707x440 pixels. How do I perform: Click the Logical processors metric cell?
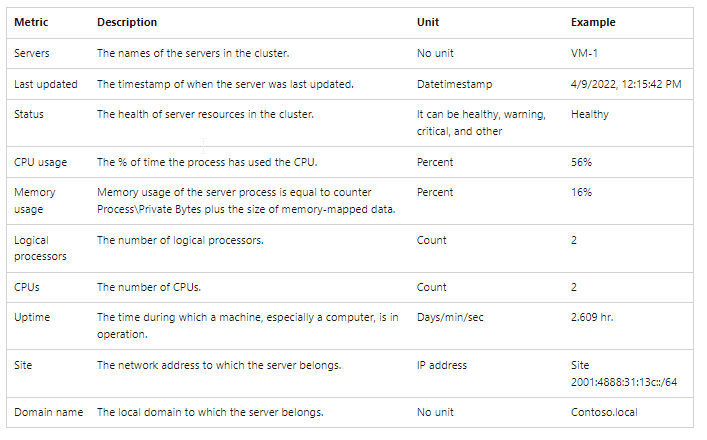[x=40, y=248]
